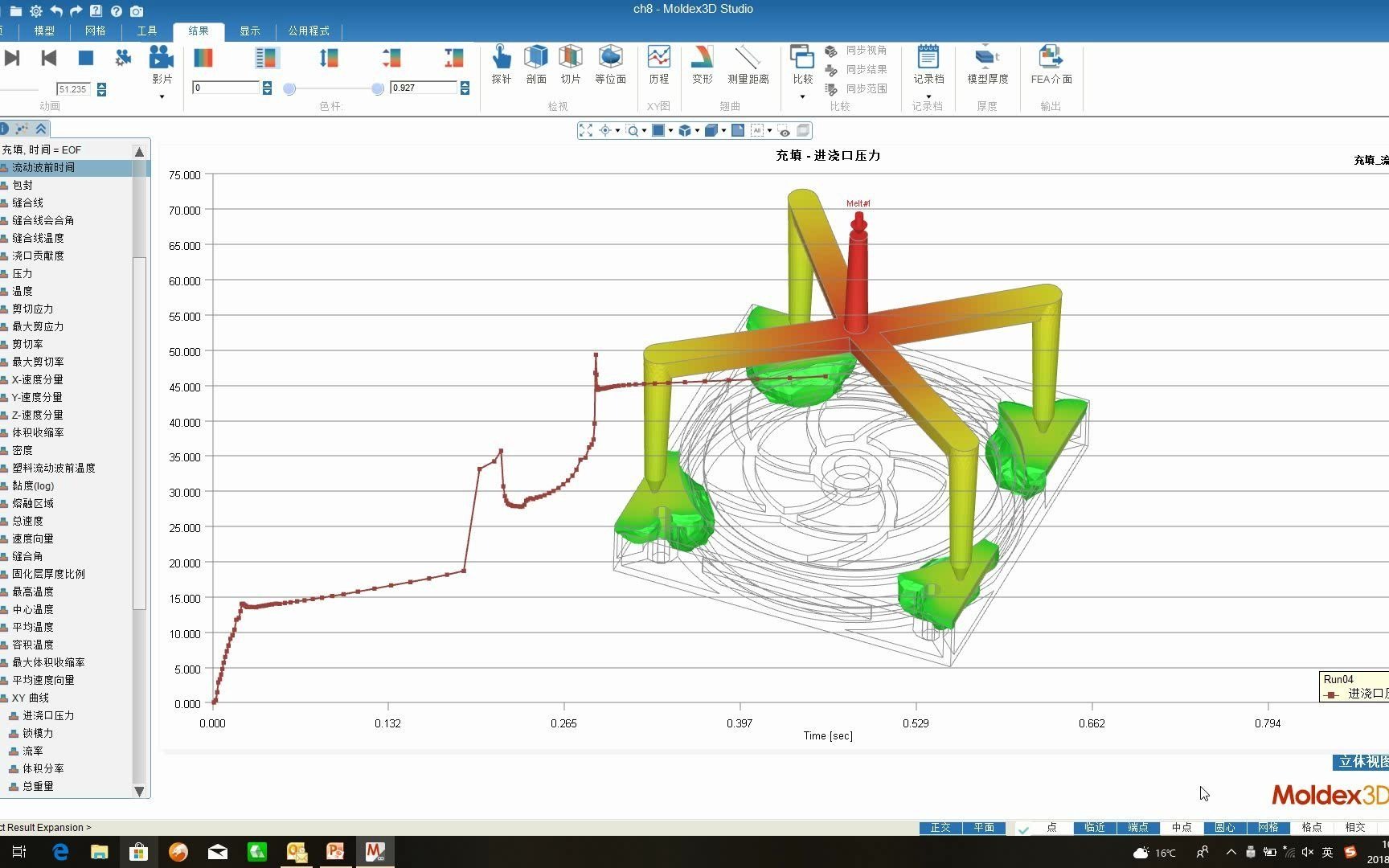1389x868 pixels.
Task: Choose the 测量距离 measure distance tool
Action: click(748, 64)
